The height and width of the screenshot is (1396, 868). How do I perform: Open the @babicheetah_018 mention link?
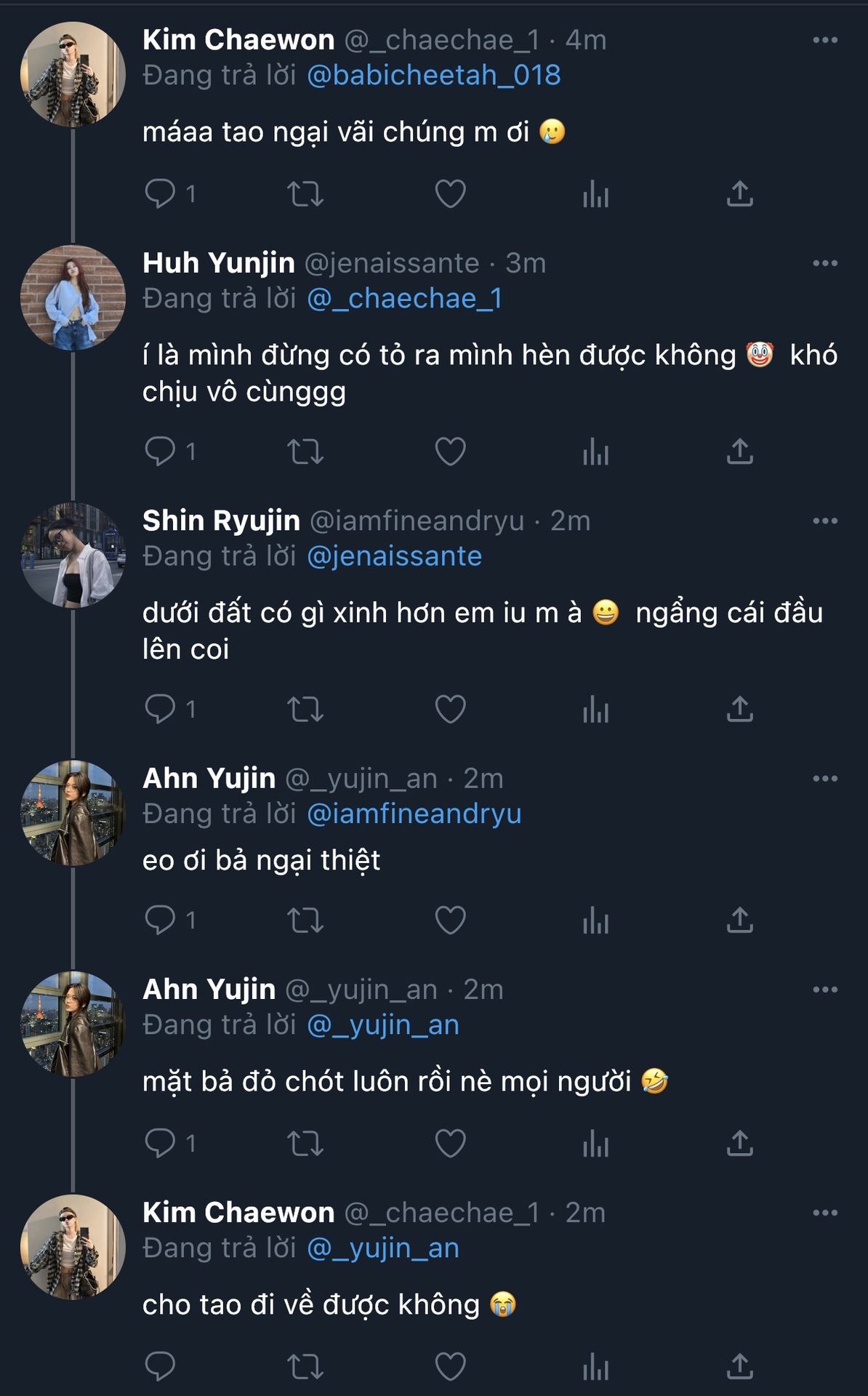coord(434,76)
